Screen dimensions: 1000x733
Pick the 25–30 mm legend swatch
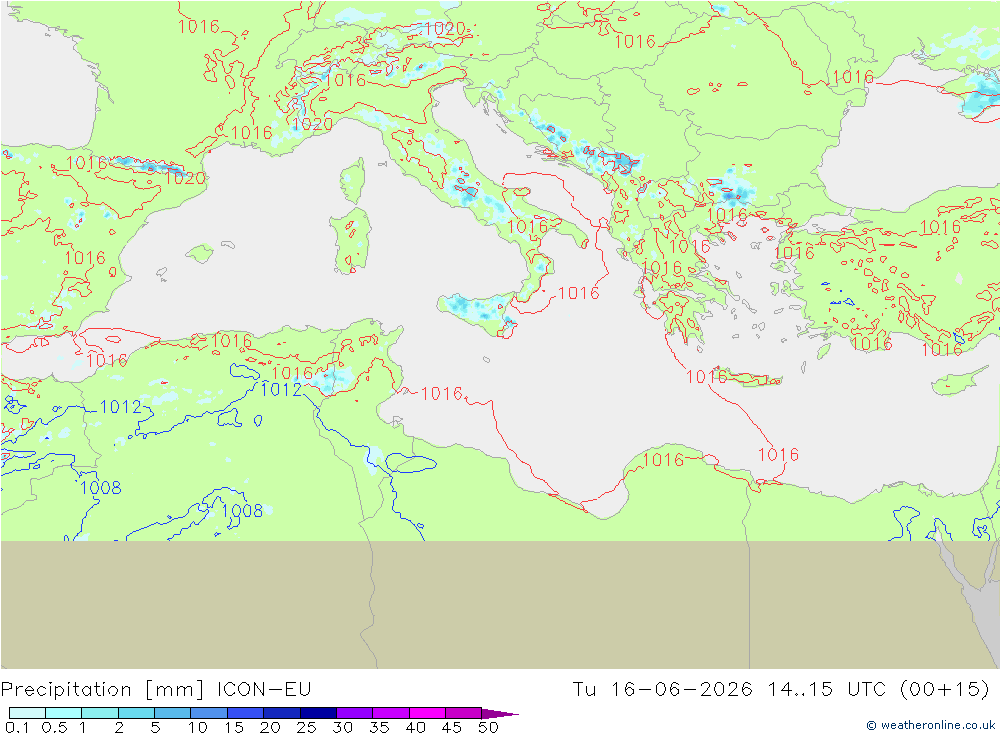click(x=318, y=713)
